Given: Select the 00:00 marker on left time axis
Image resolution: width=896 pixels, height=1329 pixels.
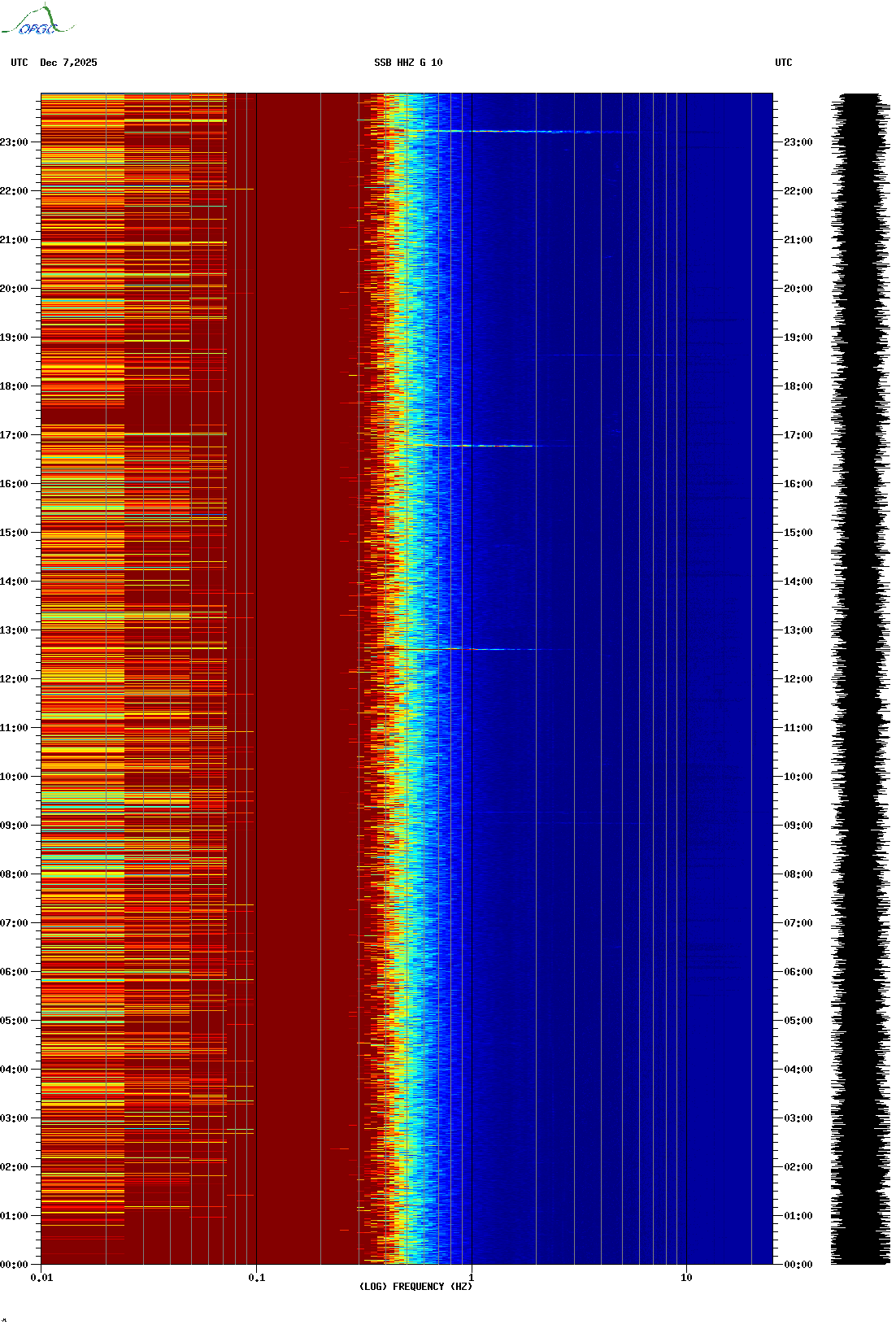Looking at the screenshot, I should [14, 1265].
